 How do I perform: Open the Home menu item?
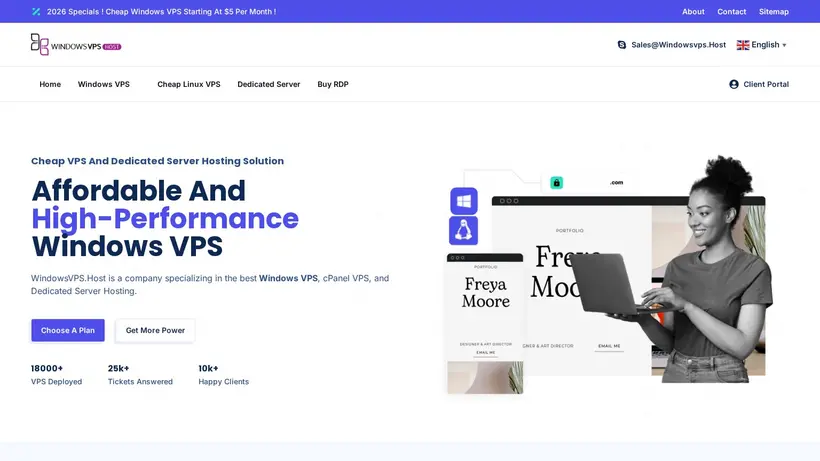pyautogui.click(x=50, y=84)
